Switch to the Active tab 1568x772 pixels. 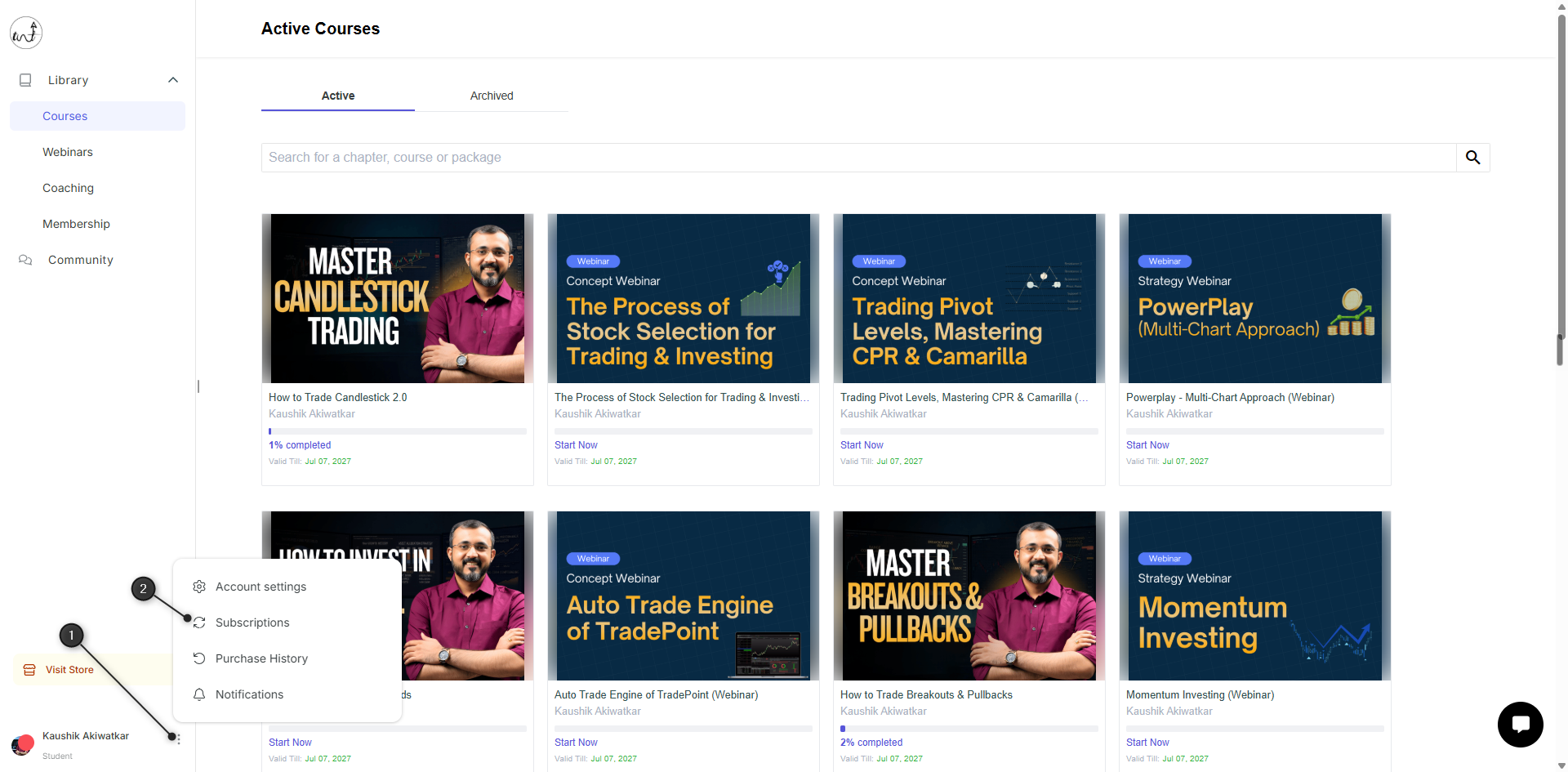coord(338,96)
